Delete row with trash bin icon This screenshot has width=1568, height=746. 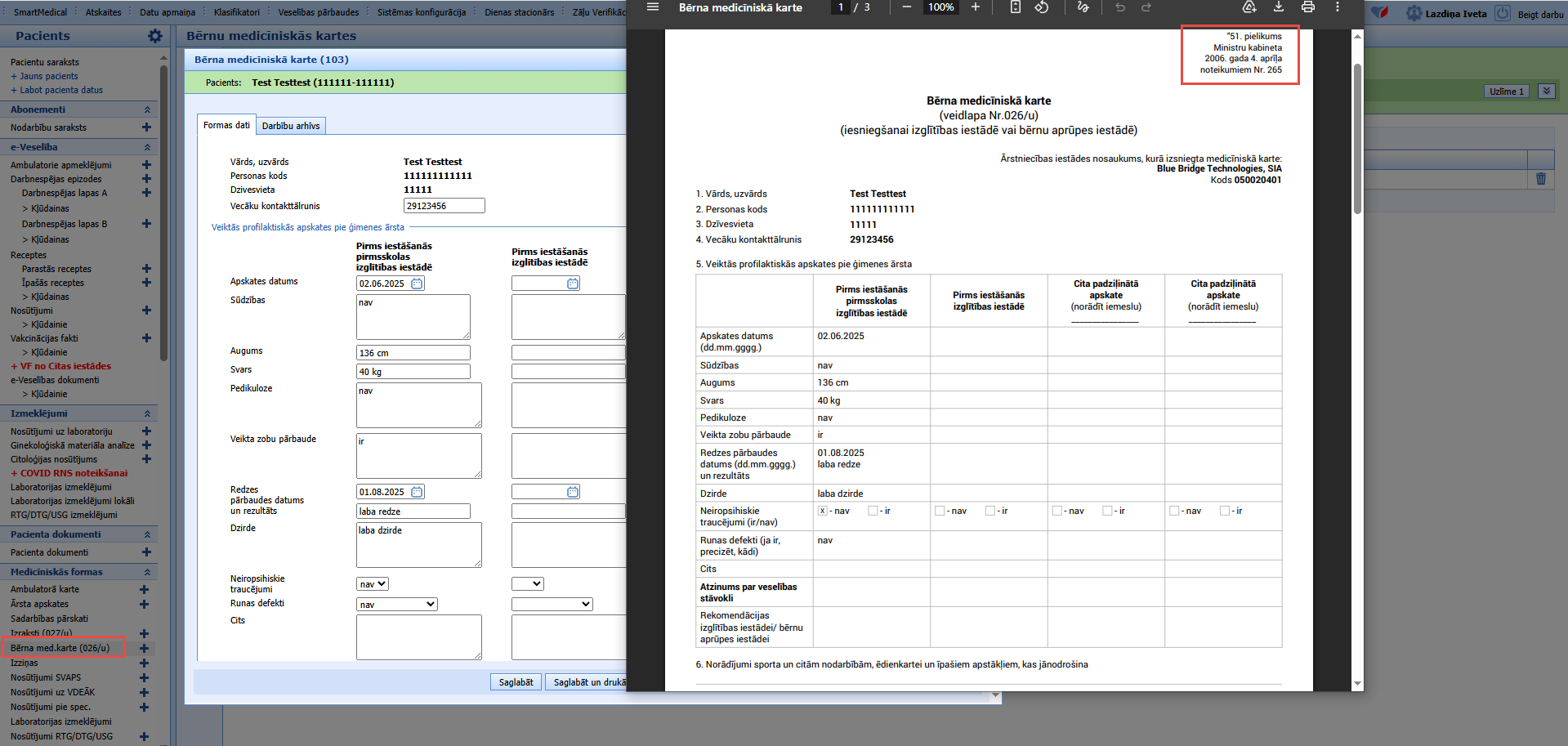tap(1541, 179)
